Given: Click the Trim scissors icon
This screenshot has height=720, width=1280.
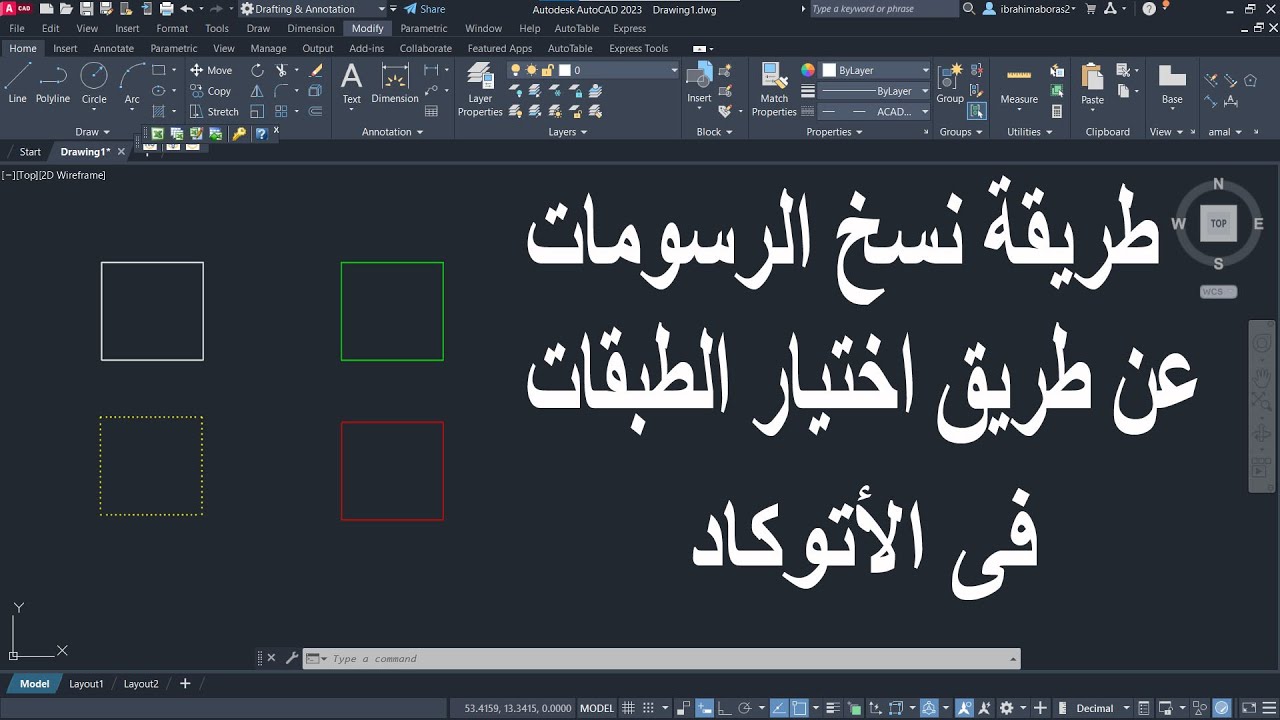Looking at the screenshot, I should coord(282,70).
